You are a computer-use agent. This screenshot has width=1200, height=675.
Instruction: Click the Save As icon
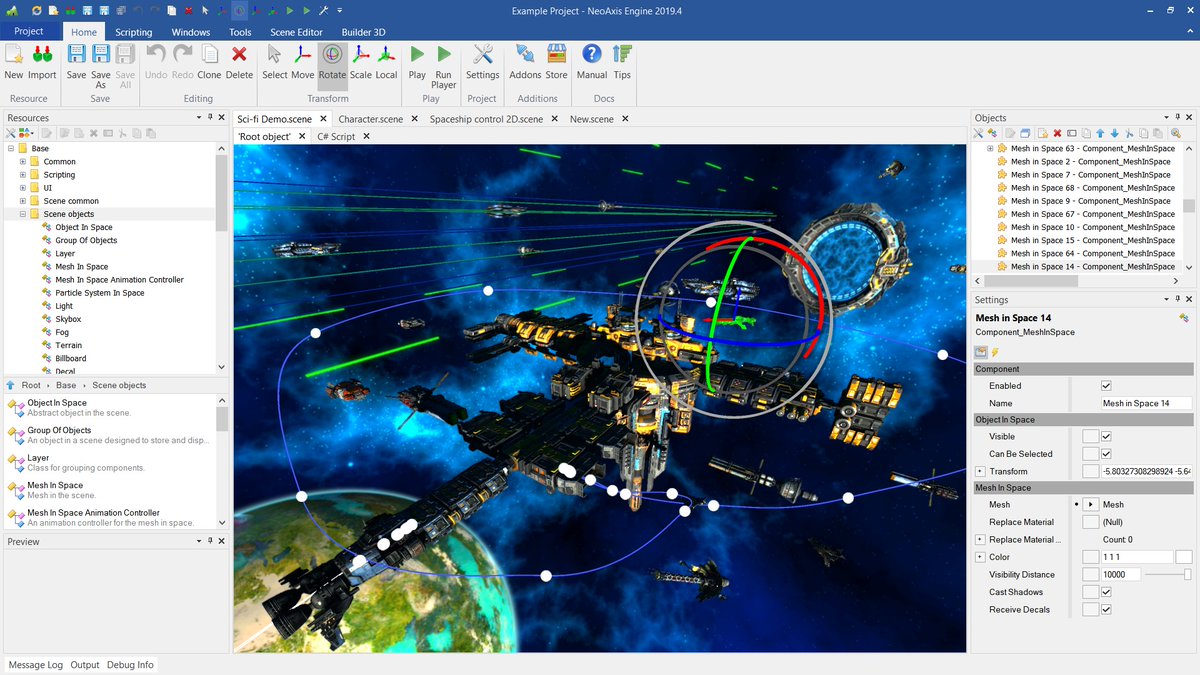(101, 55)
